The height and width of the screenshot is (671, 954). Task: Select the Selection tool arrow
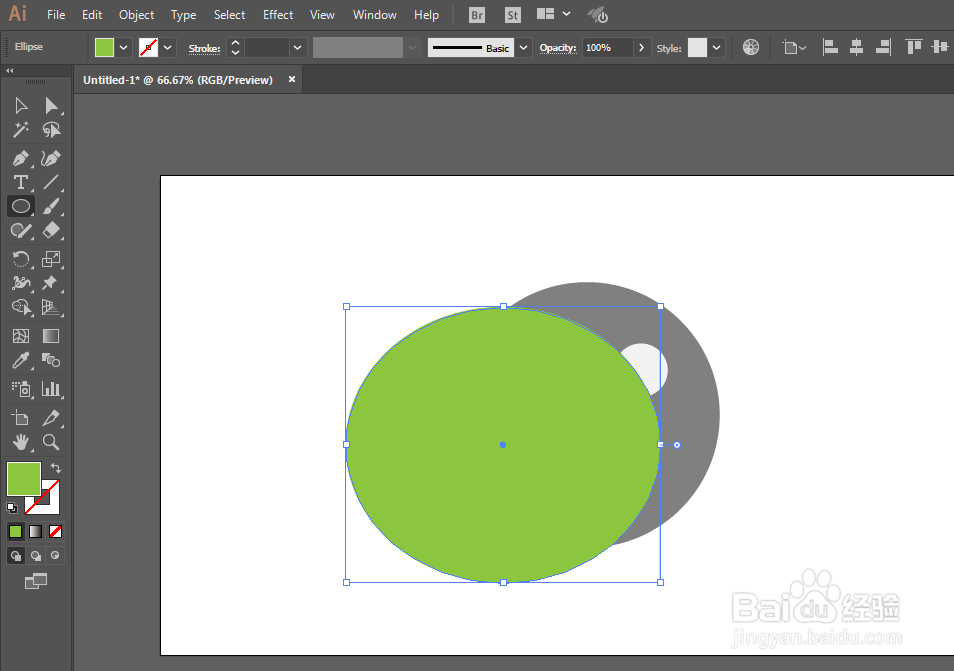21,106
